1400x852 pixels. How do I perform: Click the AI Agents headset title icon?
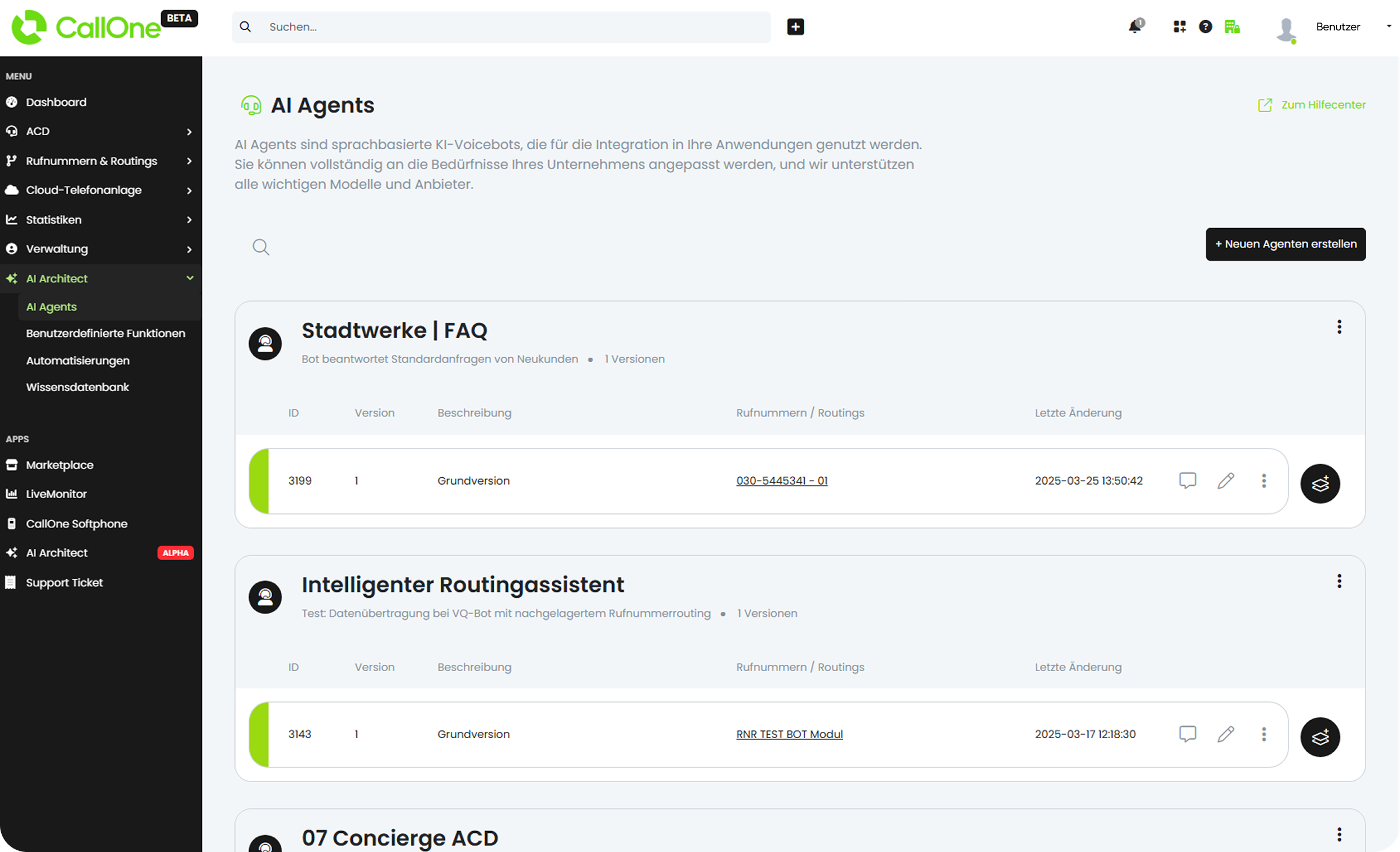coord(251,105)
